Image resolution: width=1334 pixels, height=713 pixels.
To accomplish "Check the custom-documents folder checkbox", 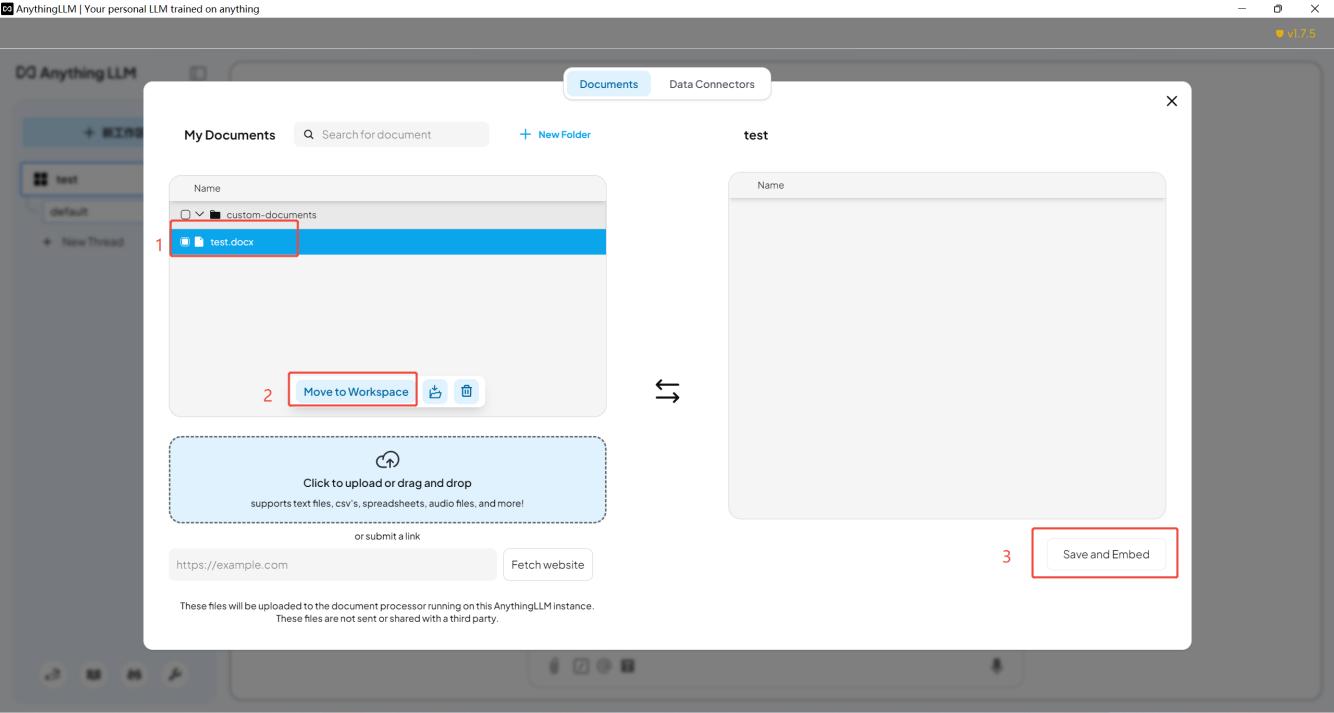I will click(185, 215).
